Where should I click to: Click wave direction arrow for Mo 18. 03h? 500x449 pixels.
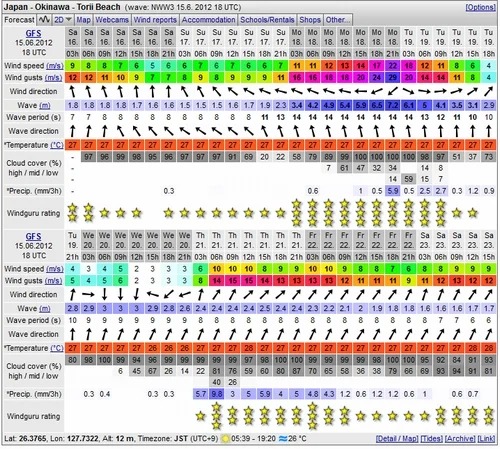[296, 131]
